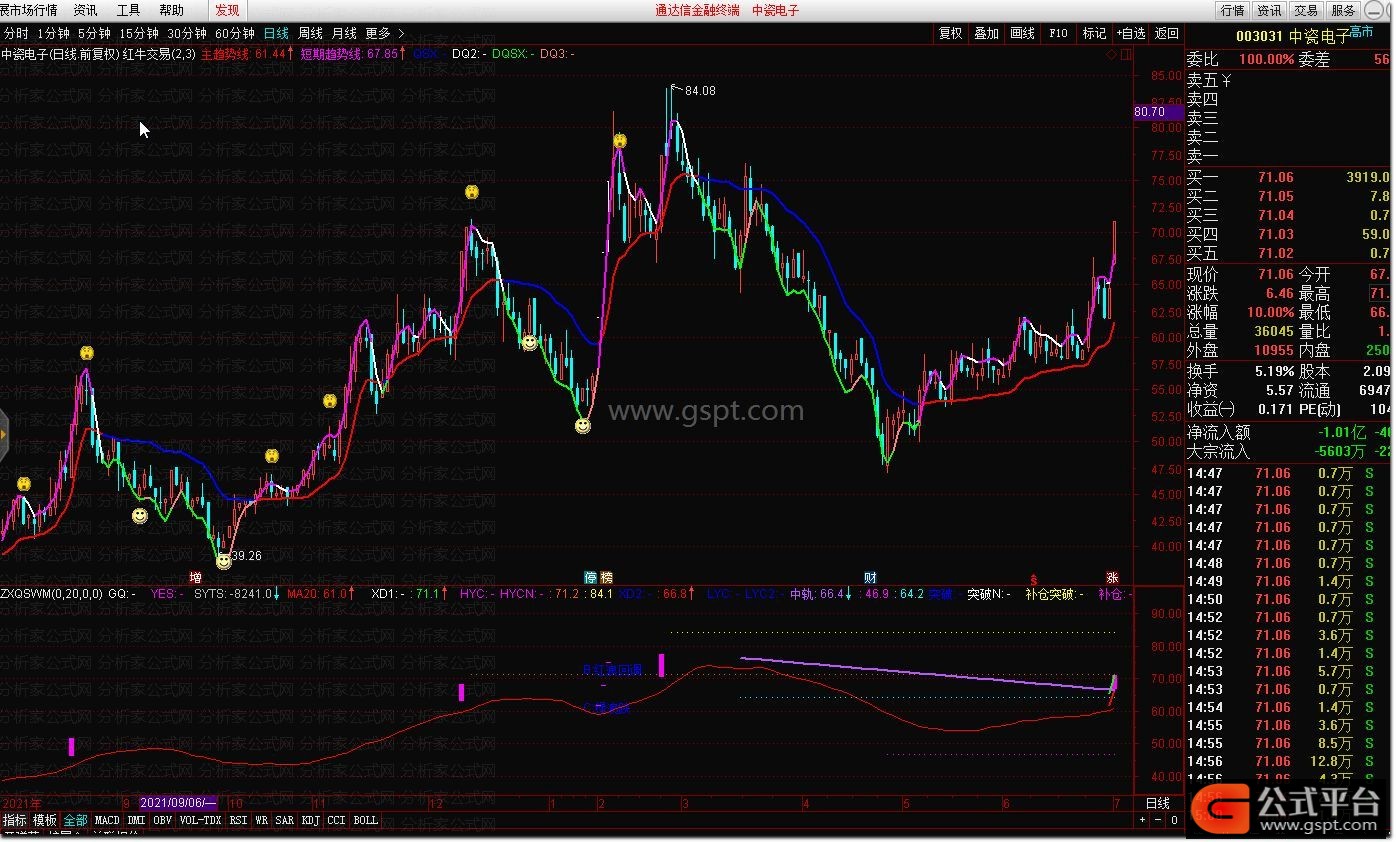The image size is (1396, 842).
Task: Apply the RSI indicator
Action: click(x=238, y=820)
